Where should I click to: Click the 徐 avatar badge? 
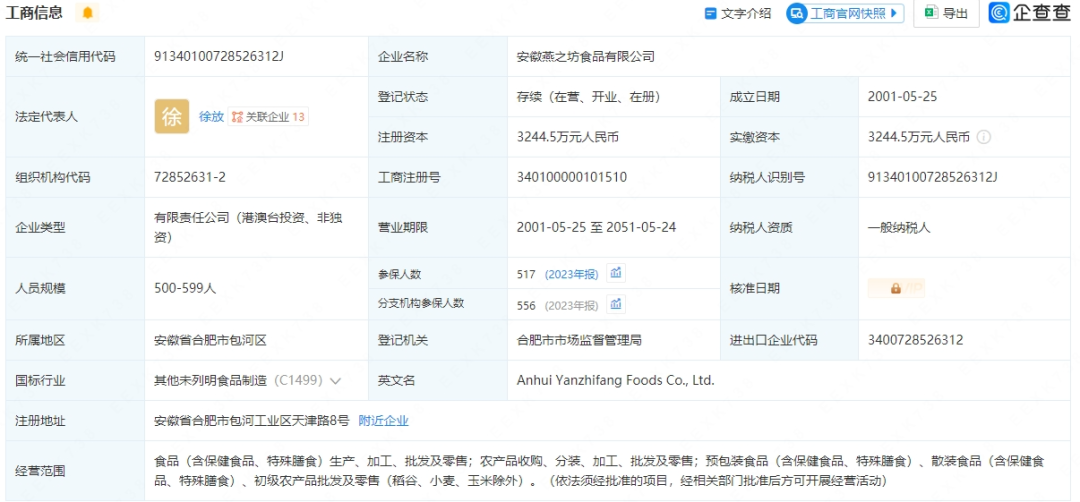(172, 117)
